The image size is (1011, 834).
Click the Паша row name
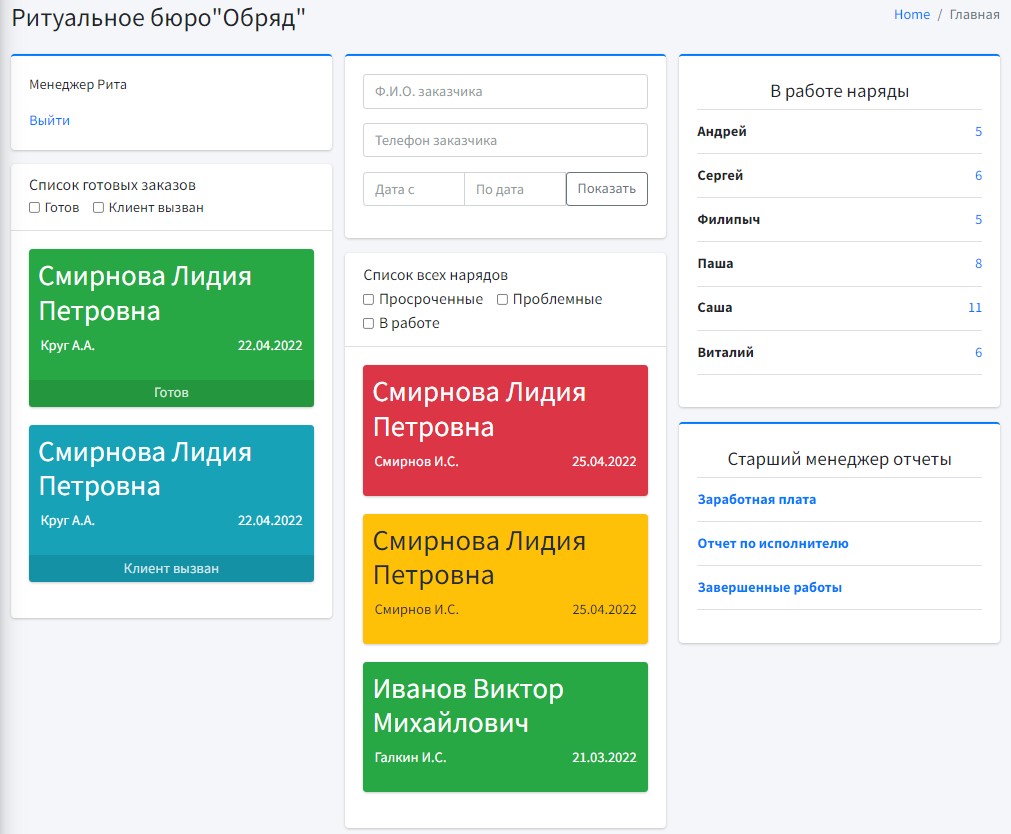pos(716,263)
